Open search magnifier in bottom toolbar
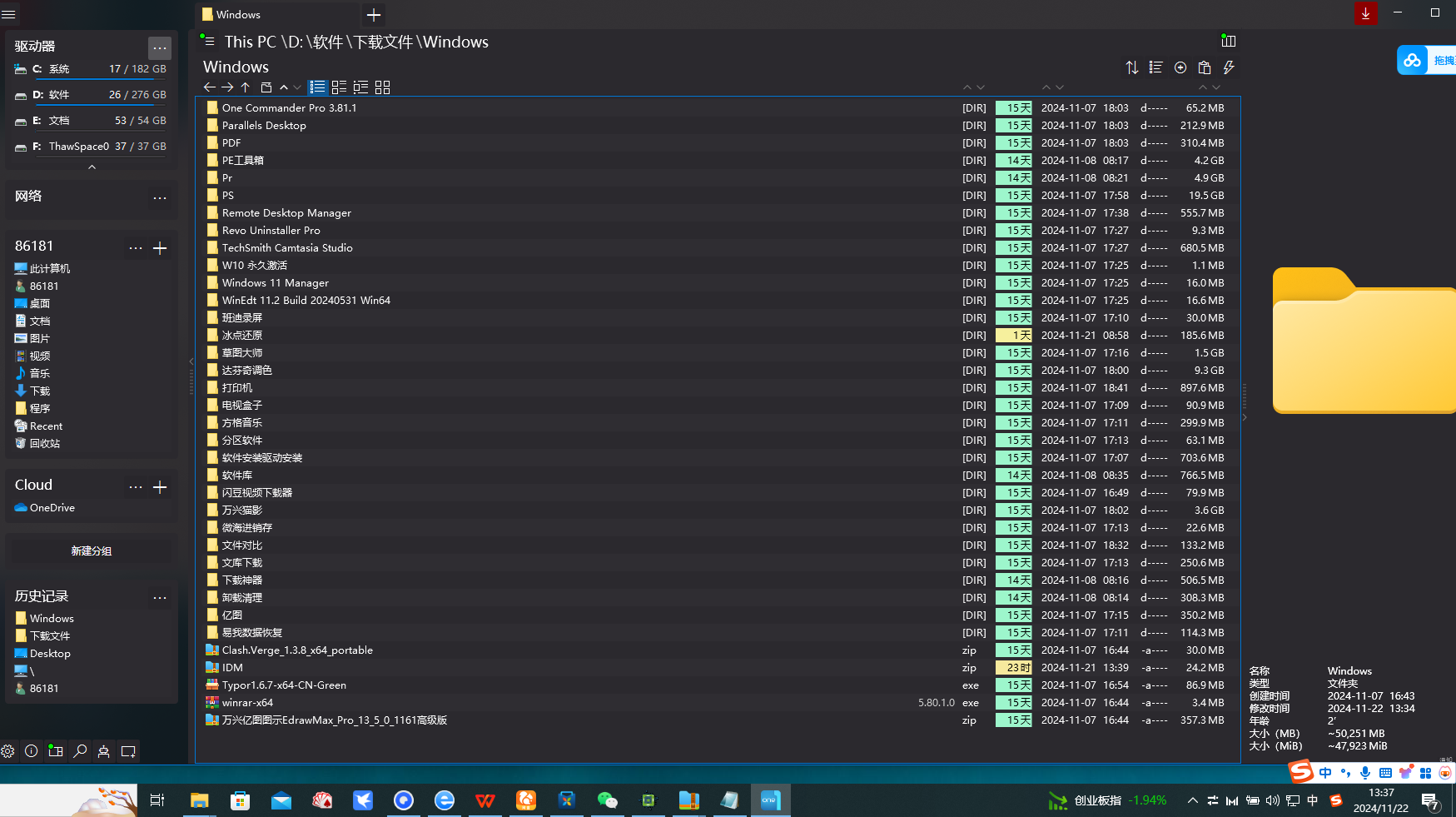 pos(80,751)
